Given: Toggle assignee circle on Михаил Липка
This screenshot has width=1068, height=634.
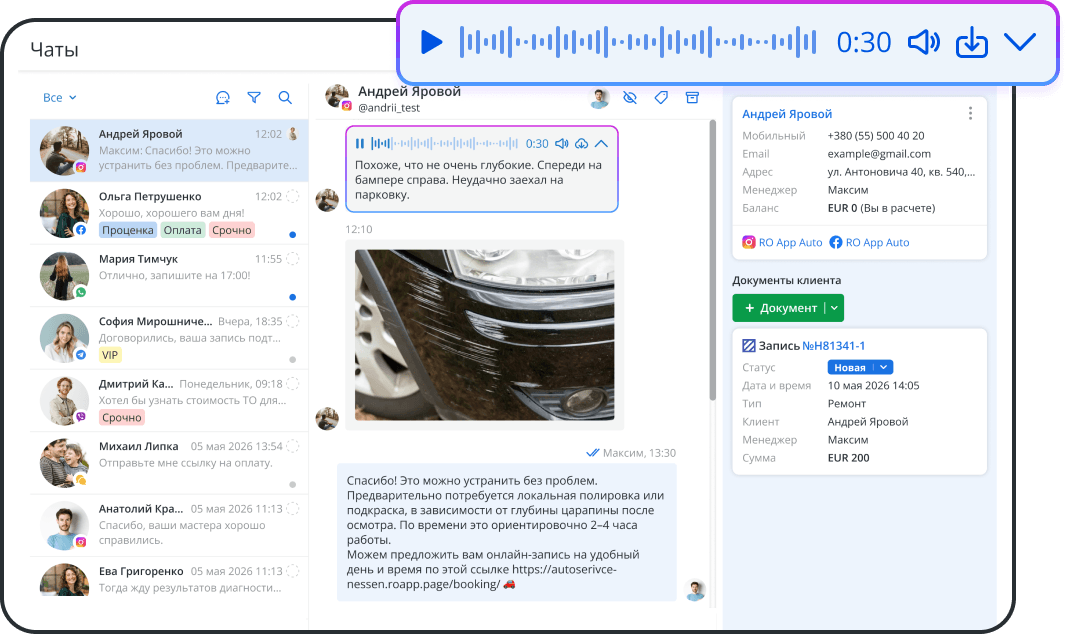Looking at the screenshot, I should pyautogui.click(x=293, y=446).
